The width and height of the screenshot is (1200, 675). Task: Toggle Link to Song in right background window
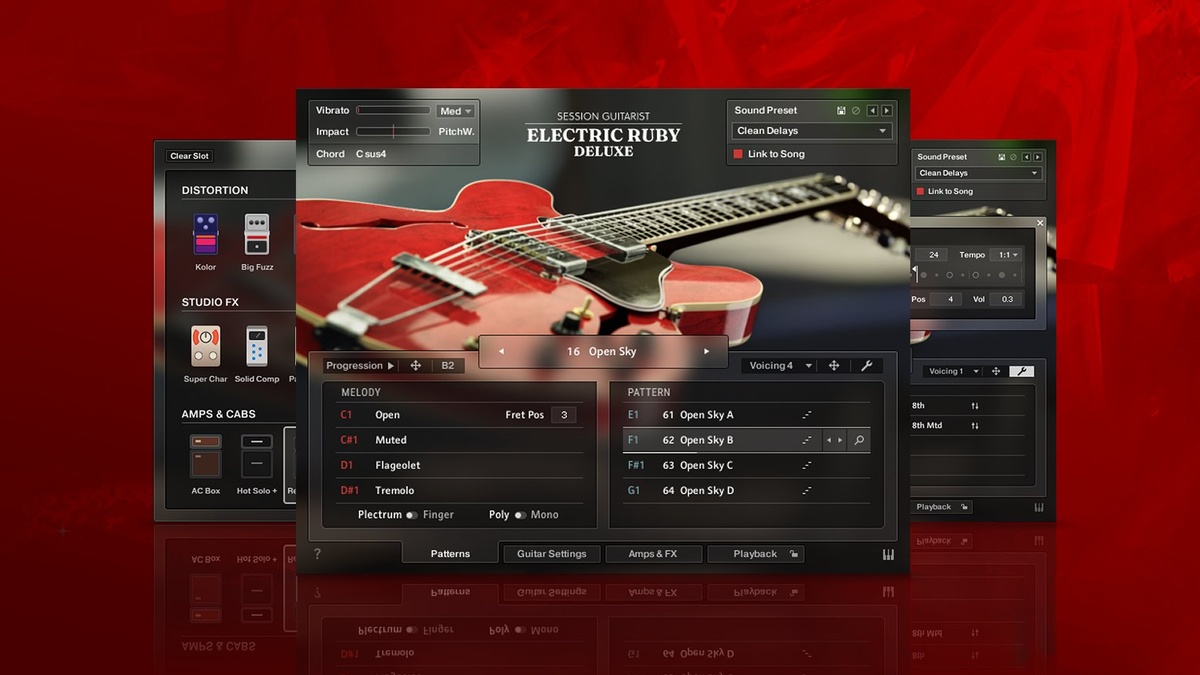[x=921, y=191]
